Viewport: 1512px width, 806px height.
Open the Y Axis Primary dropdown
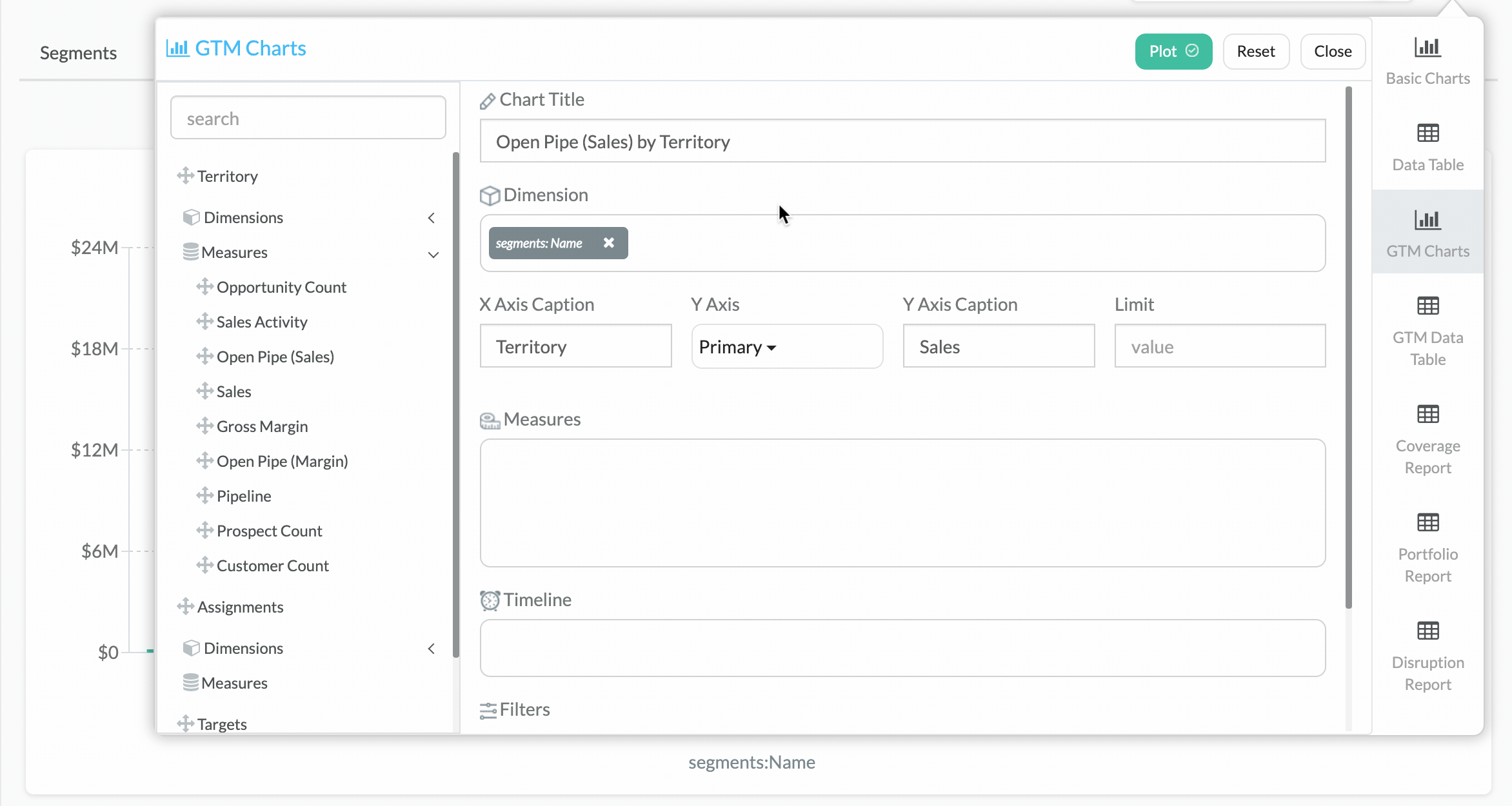pos(737,347)
